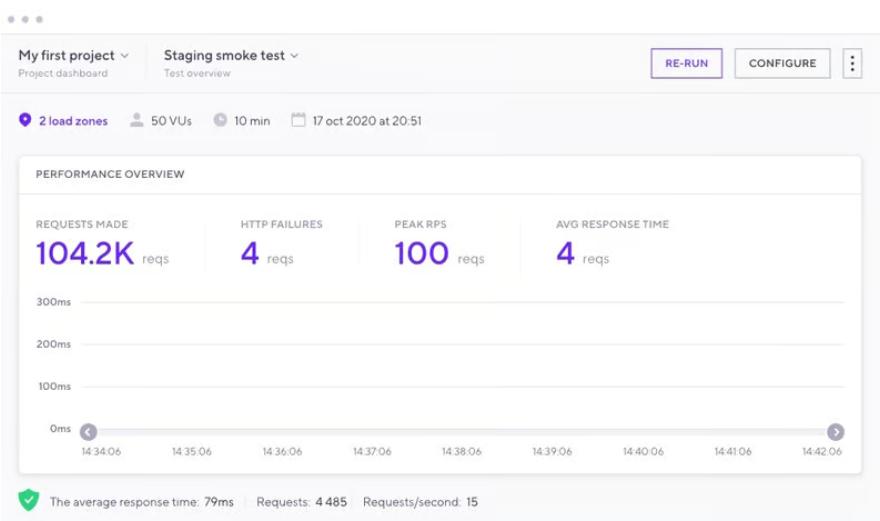This screenshot has width=880, height=521.
Task: Open the My first project dropdown
Action: (73, 56)
